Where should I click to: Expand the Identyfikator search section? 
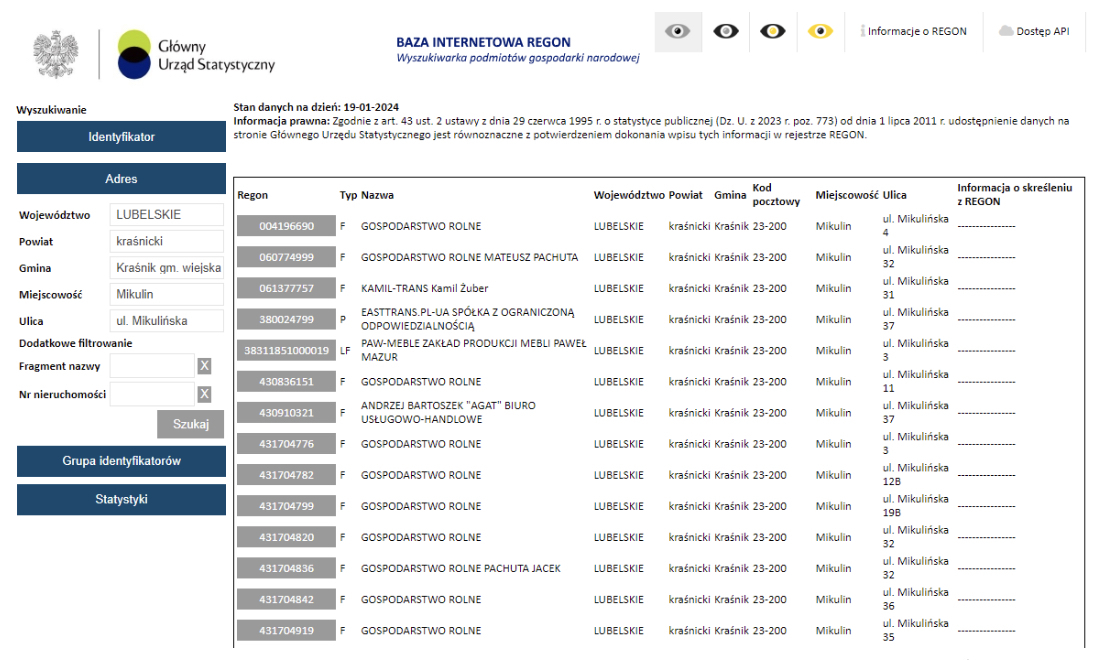(x=121, y=137)
